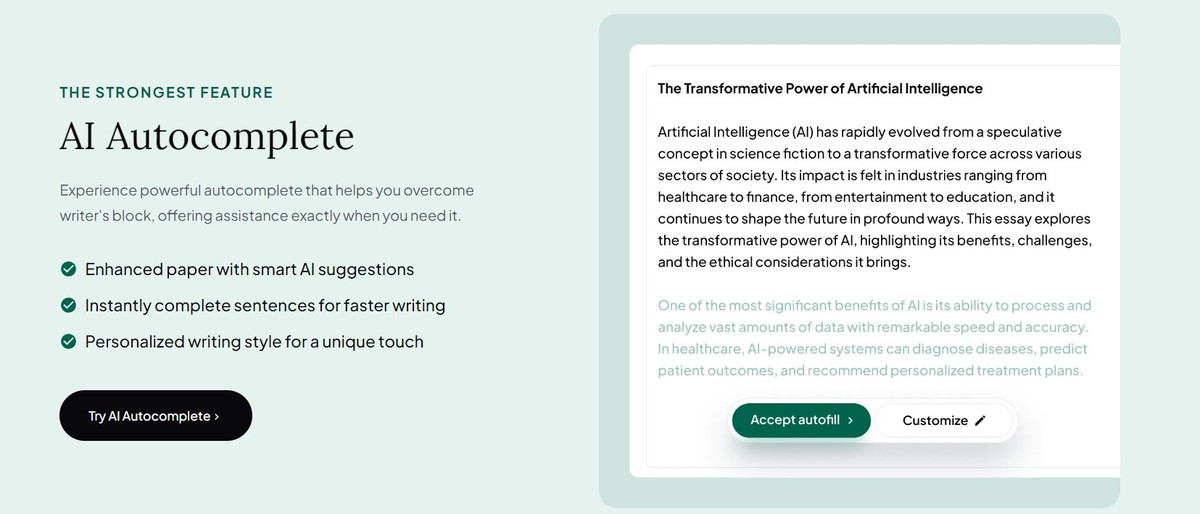The image size is (1200, 514).
Task: Click the description text about writer's block
Action: tap(267, 203)
